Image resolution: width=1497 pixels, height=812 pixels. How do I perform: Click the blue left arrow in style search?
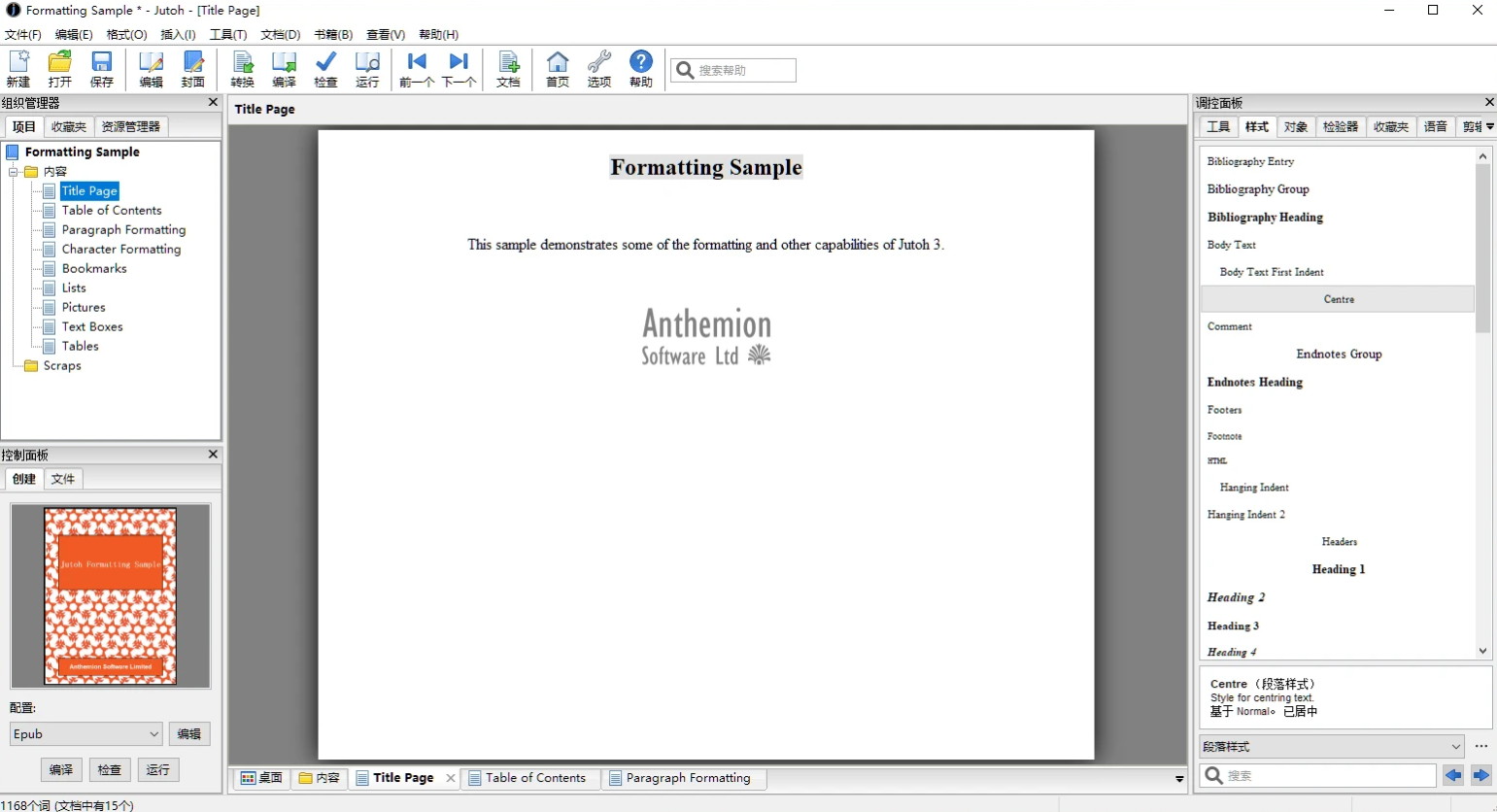tap(1453, 775)
